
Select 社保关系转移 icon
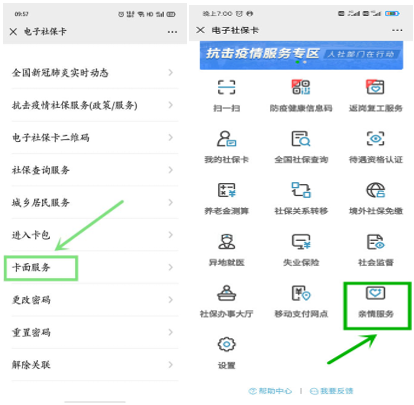301,190
